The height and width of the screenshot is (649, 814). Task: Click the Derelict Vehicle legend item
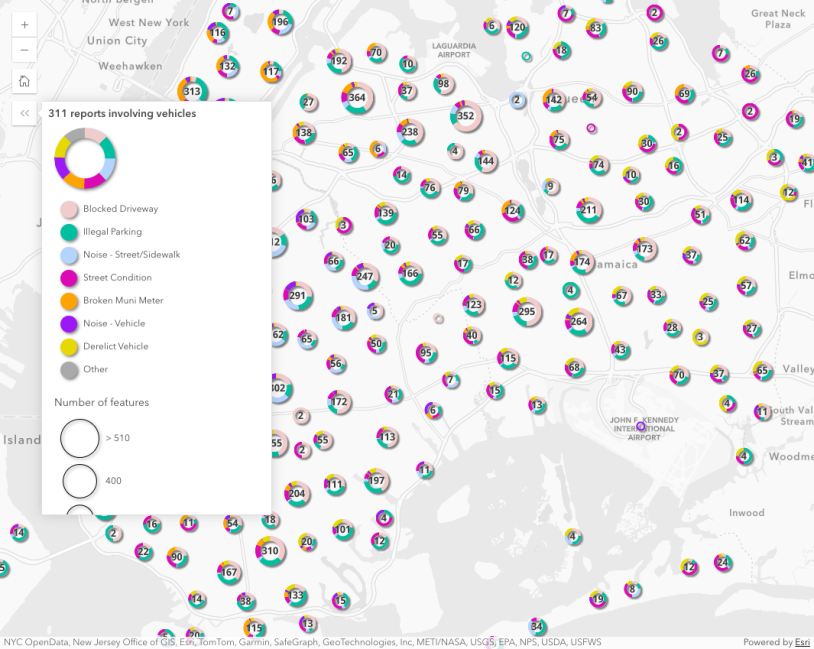pyautogui.click(x=115, y=346)
